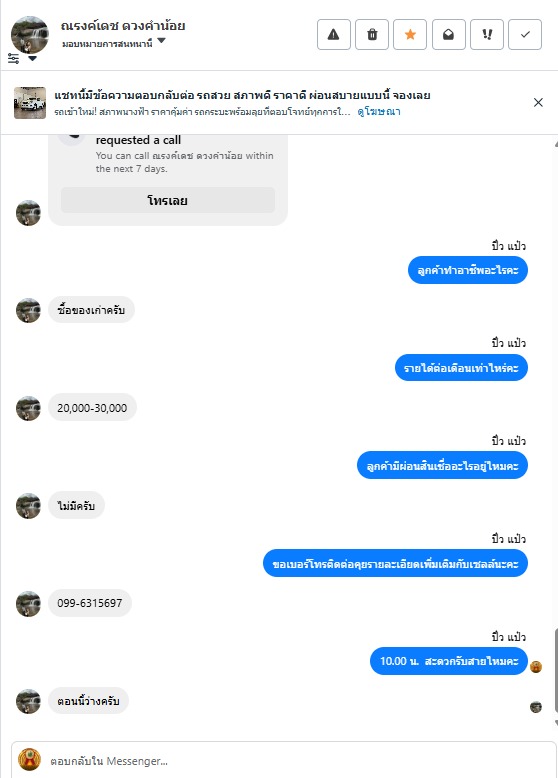Open the car ad thumbnail image

30,103
